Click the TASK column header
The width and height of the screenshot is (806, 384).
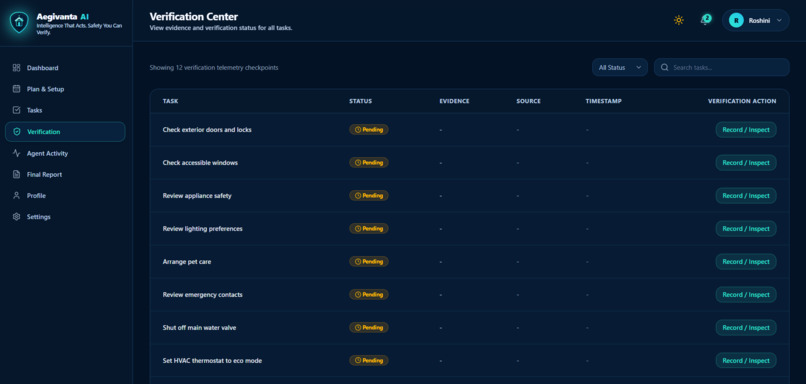[x=171, y=101]
